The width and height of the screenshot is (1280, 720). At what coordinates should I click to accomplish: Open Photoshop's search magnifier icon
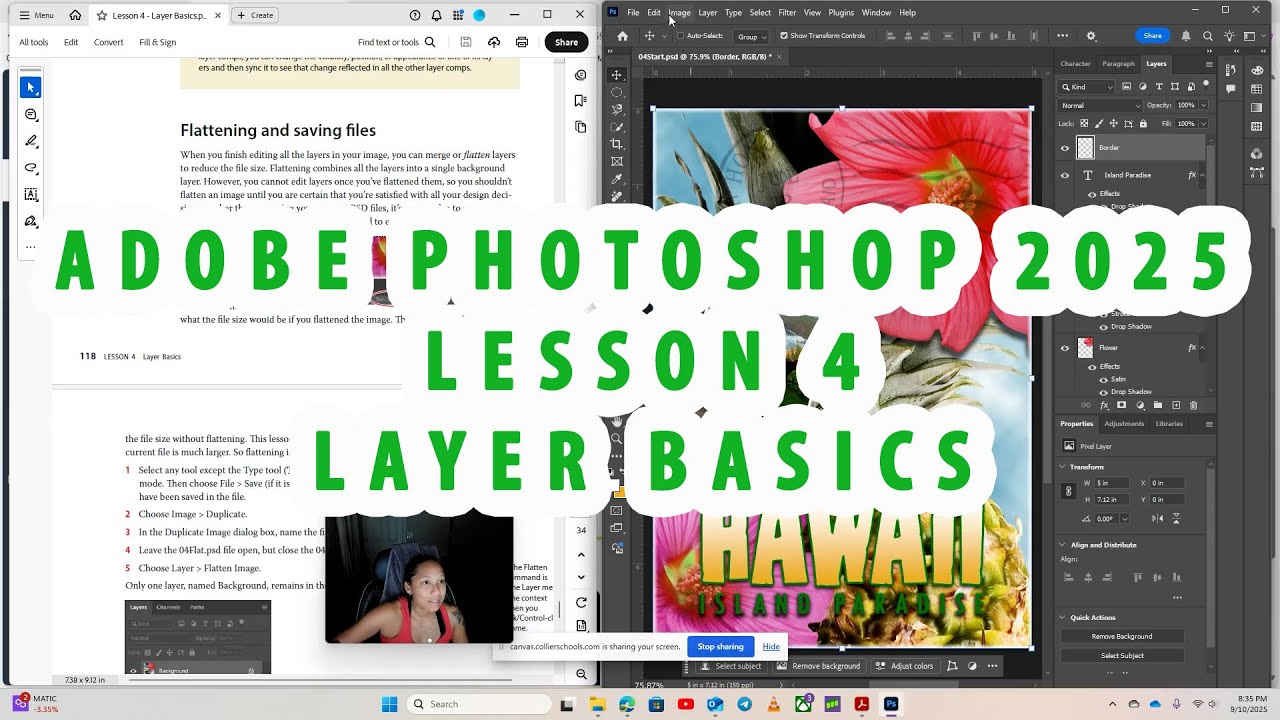tap(1208, 36)
